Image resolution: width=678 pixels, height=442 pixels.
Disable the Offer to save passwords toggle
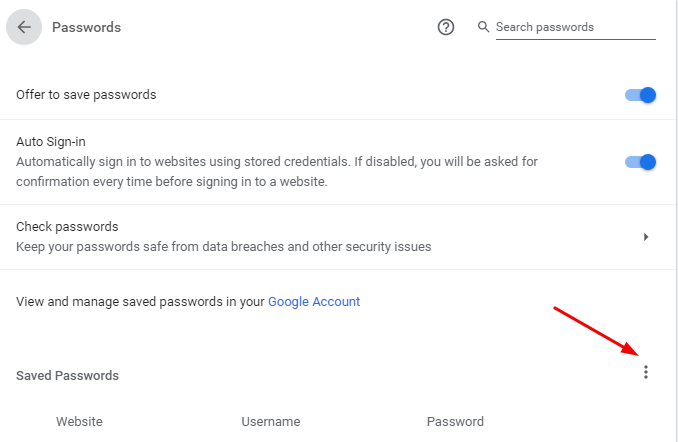(640, 95)
